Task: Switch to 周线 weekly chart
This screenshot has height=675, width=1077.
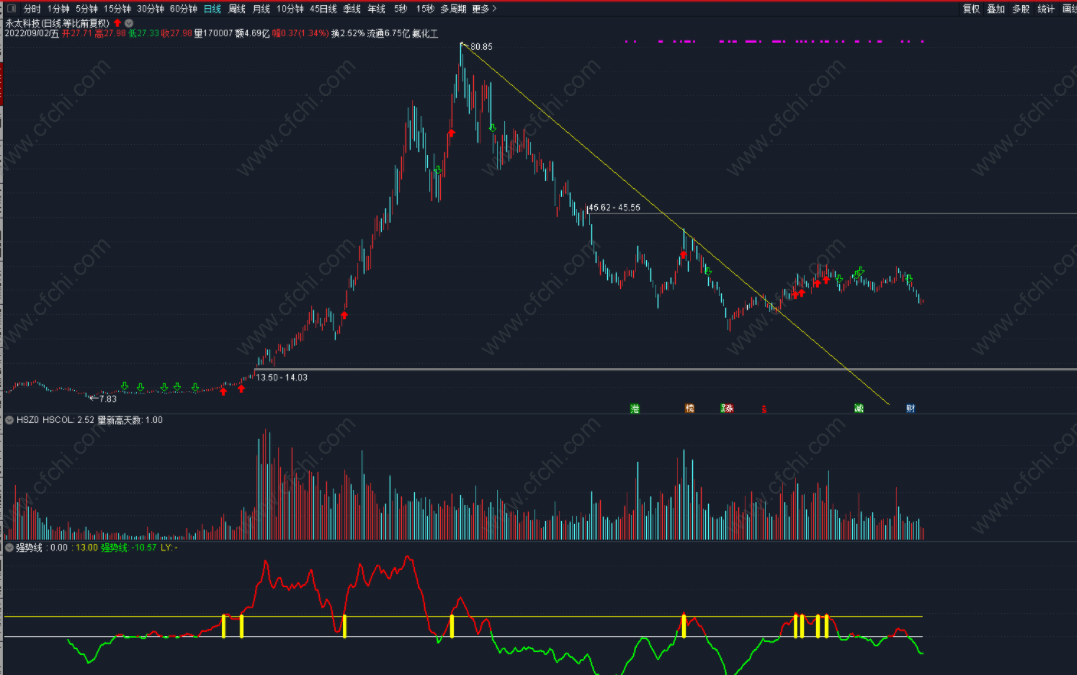Action: pyautogui.click(x=237, y=9)
